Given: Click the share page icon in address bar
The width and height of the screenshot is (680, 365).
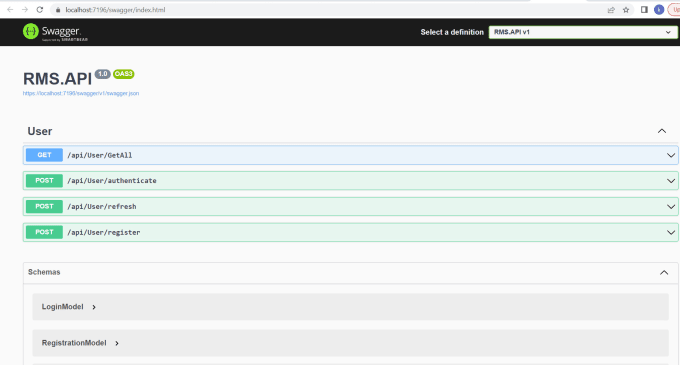Looking at the screenshot, I should (611, 10).
